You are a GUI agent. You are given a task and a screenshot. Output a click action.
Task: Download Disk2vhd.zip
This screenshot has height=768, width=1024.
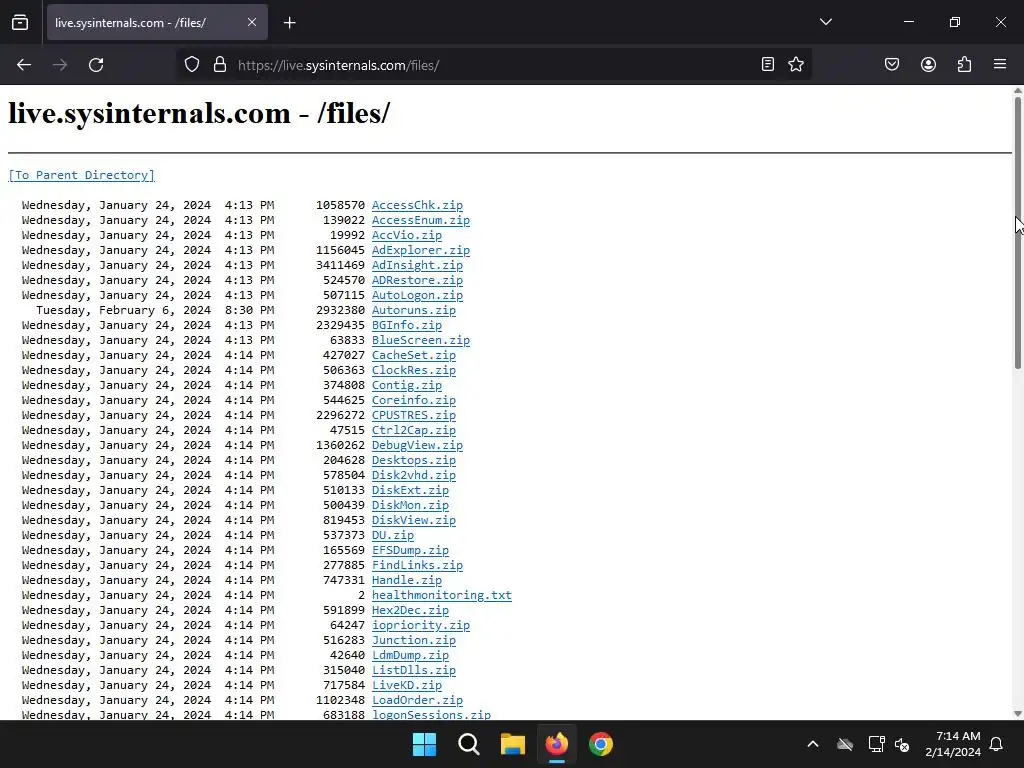(413, 475)
